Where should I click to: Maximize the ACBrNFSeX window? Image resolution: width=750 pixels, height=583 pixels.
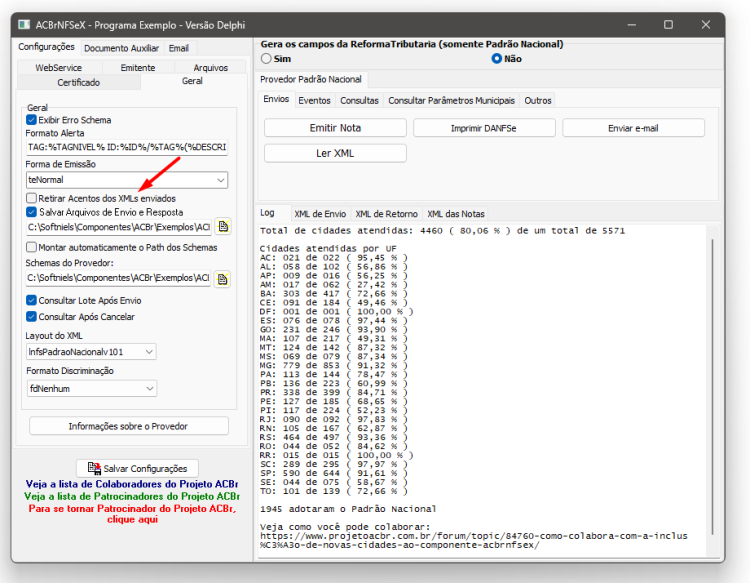[x=668, y=24]
